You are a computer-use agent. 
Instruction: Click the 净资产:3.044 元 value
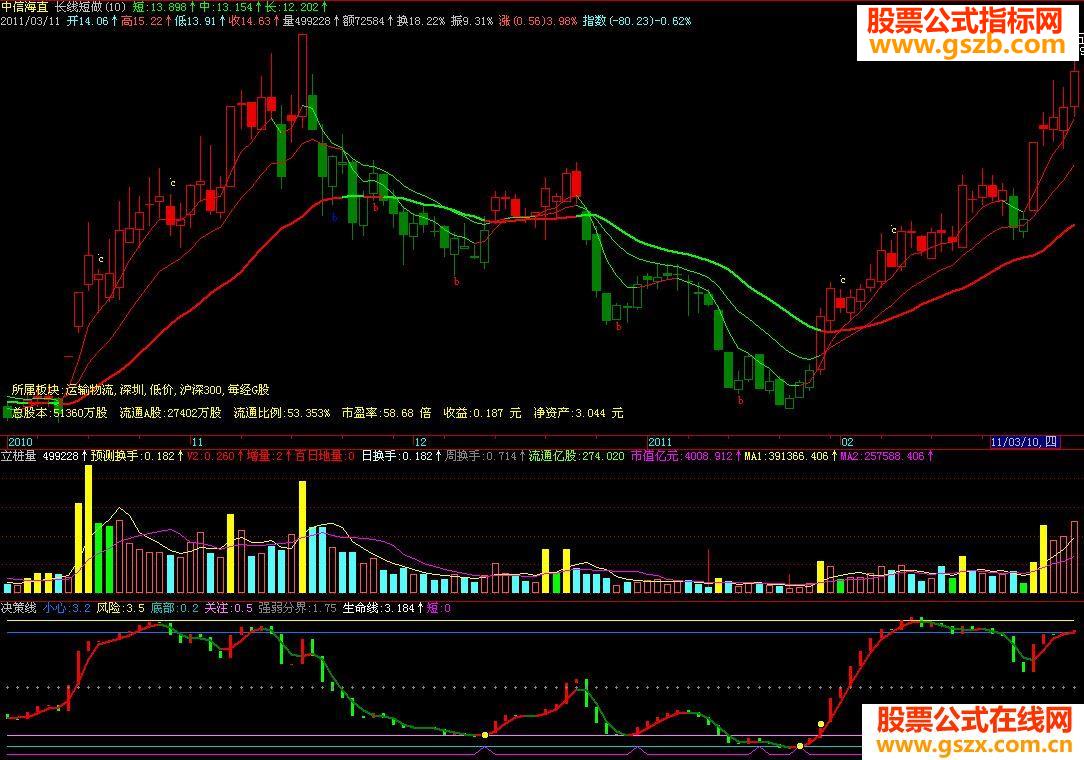579,413
